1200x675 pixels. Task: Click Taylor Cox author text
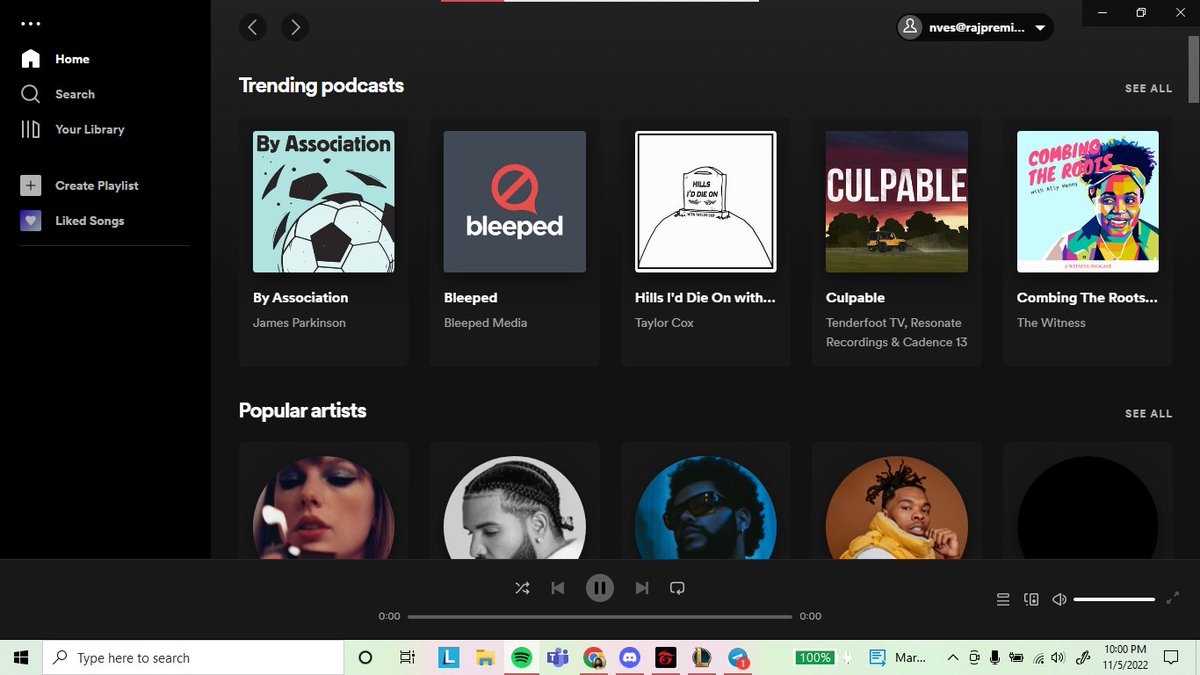click(x=664, y=323)
